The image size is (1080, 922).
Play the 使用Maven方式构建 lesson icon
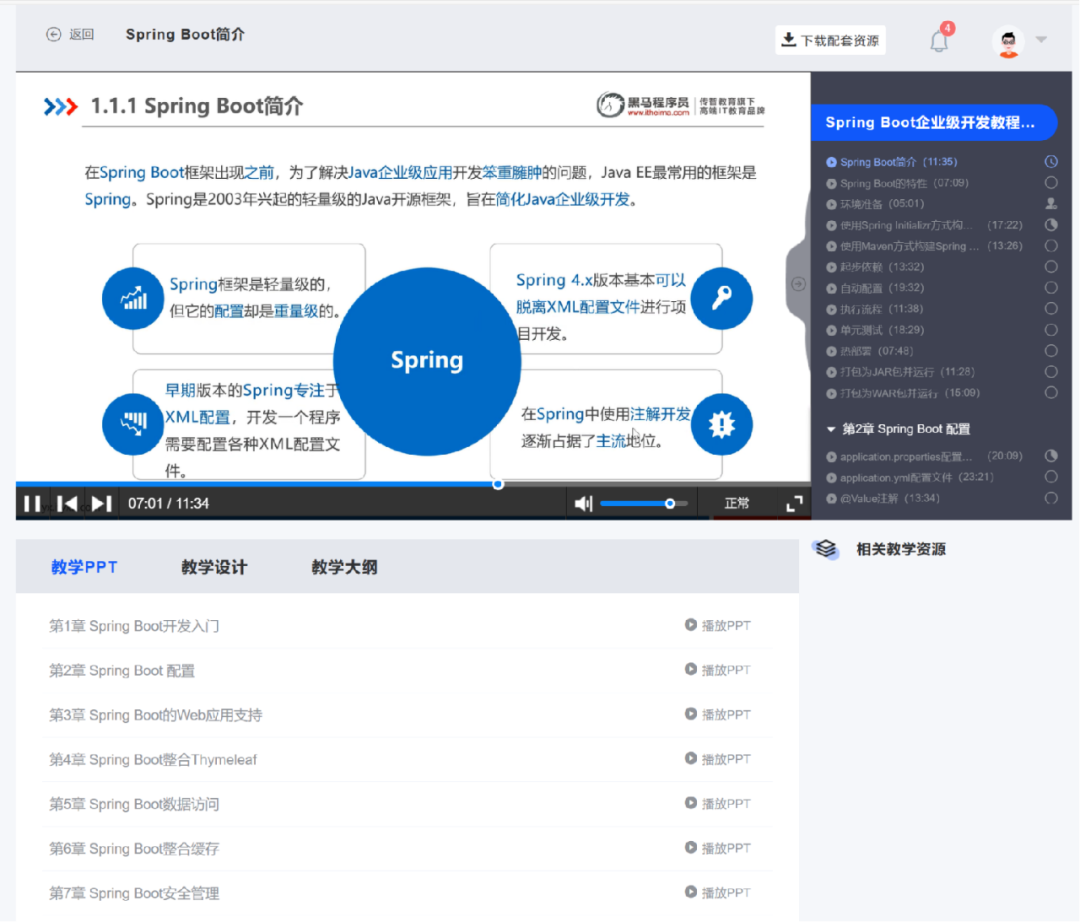click(831, 247)
